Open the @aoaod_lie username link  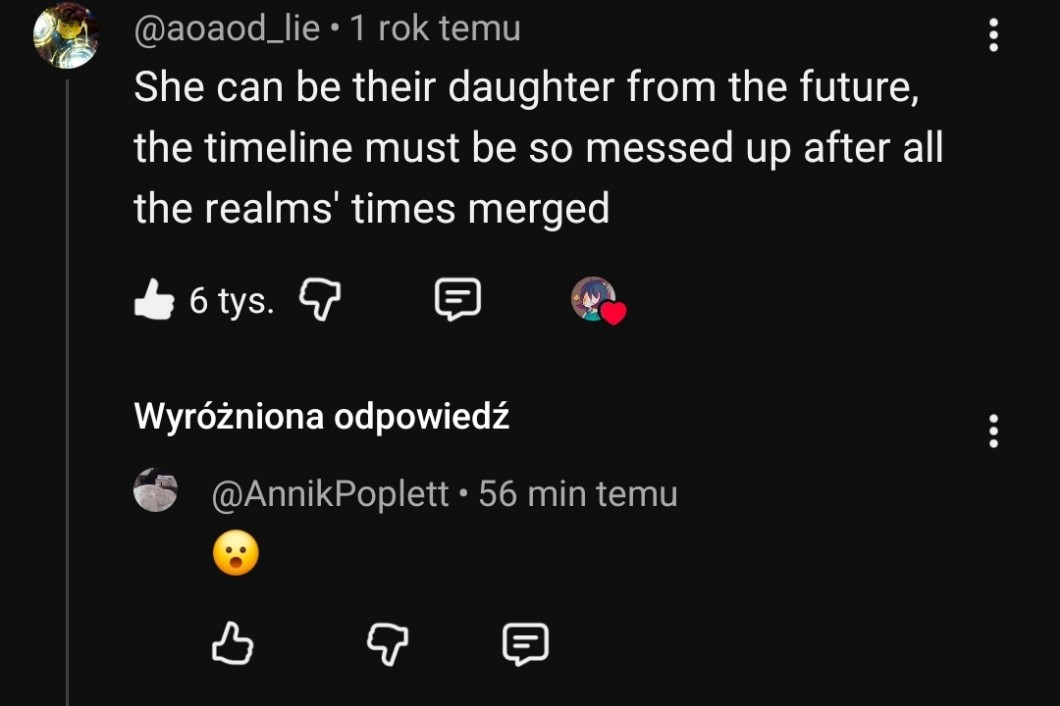pos(227,29)
